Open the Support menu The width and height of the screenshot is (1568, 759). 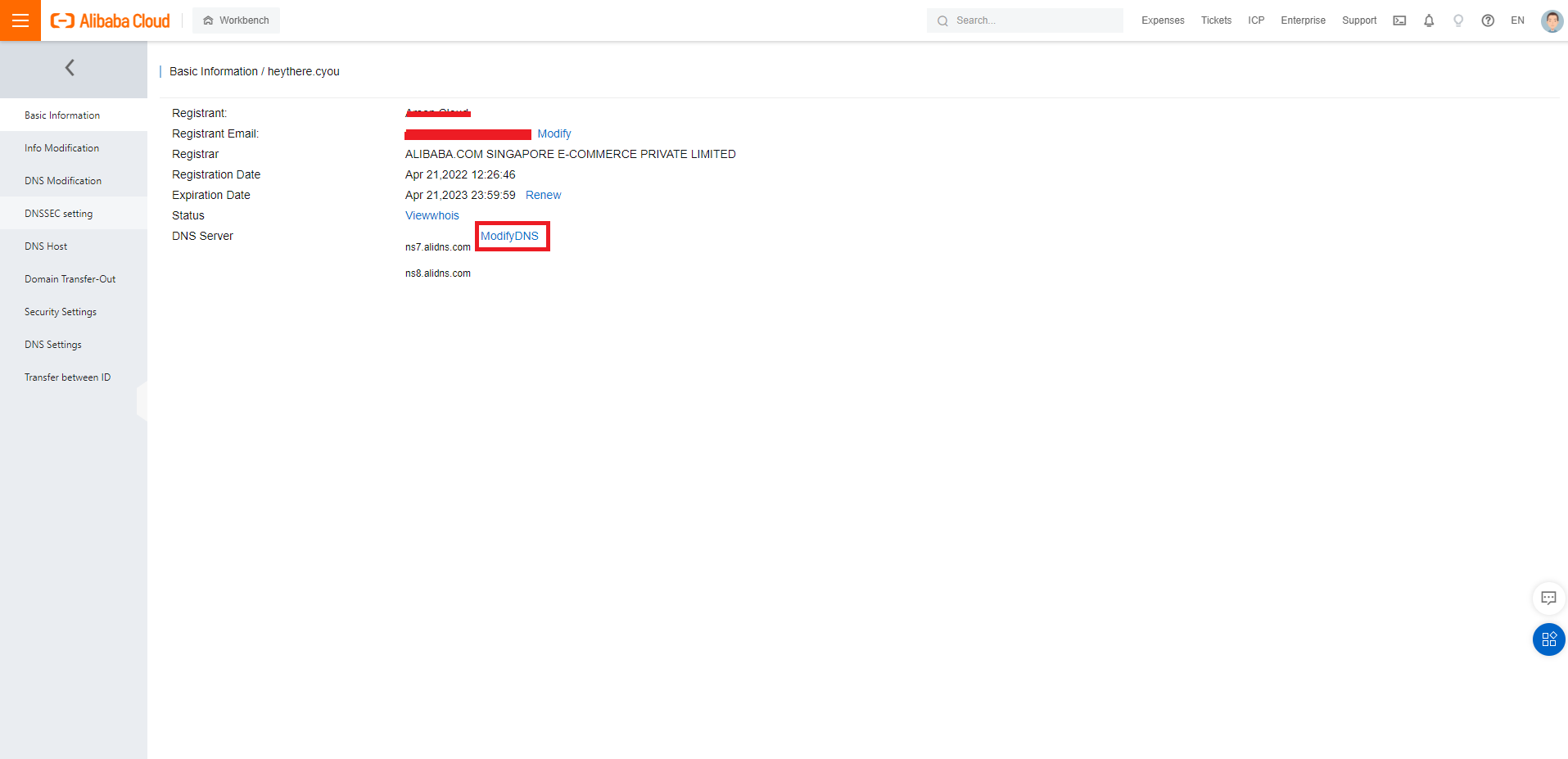1359,20
